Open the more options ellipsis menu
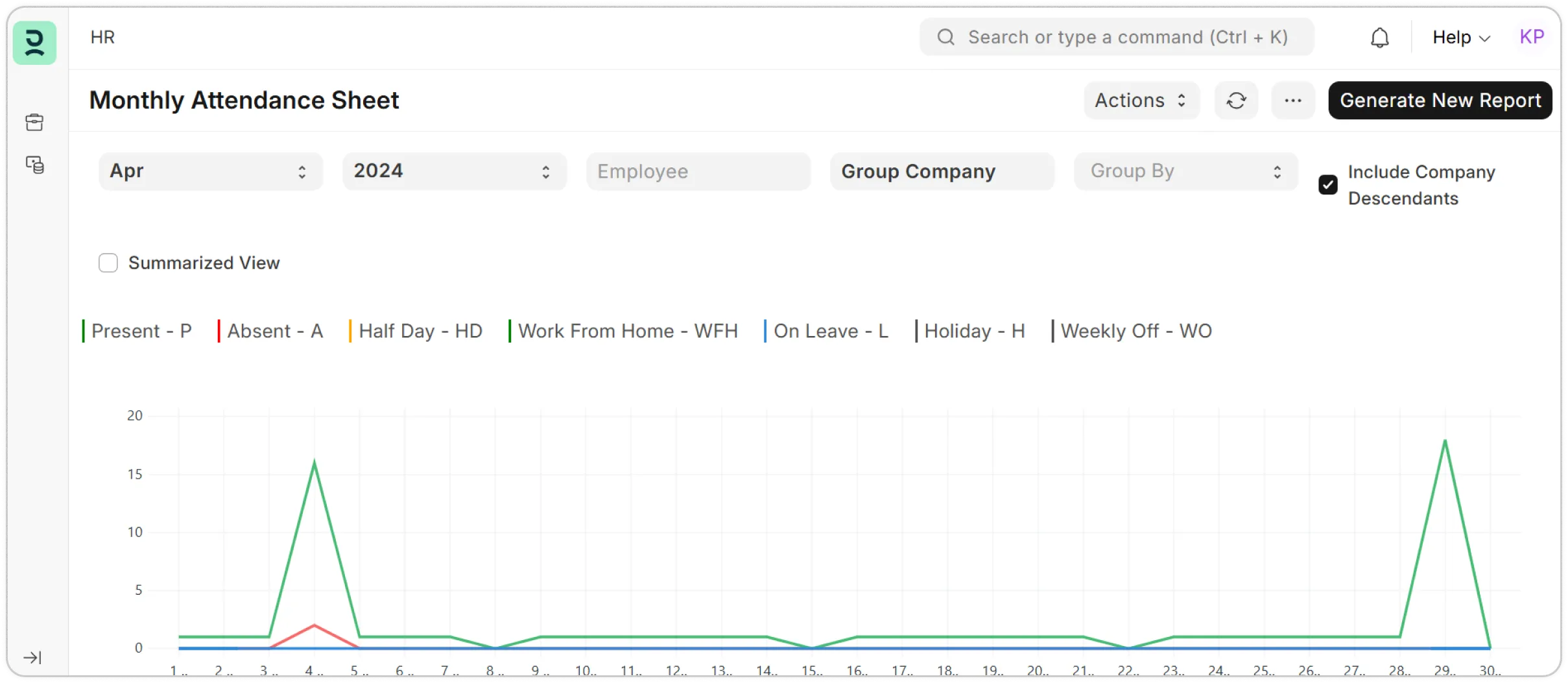Viewport: 1568px width, 683px height. [1292, 101]
